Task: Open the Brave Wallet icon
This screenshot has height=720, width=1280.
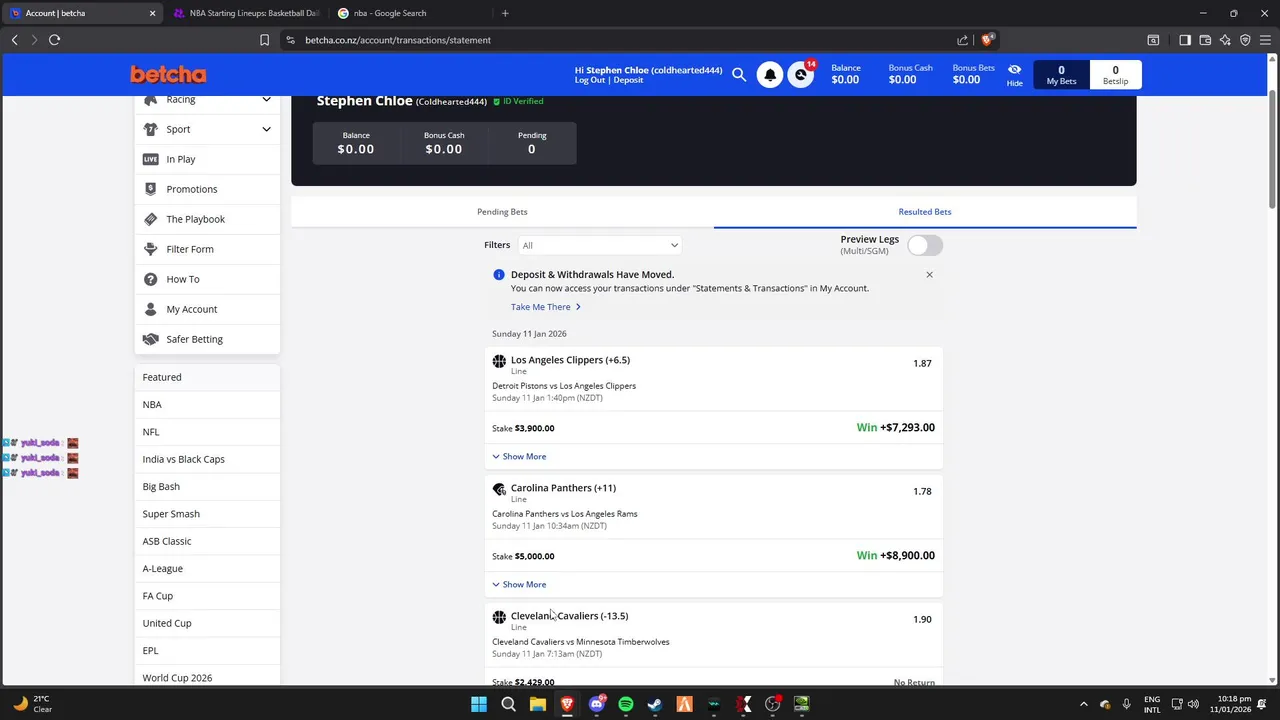Action: click(x=1205, y=40)
